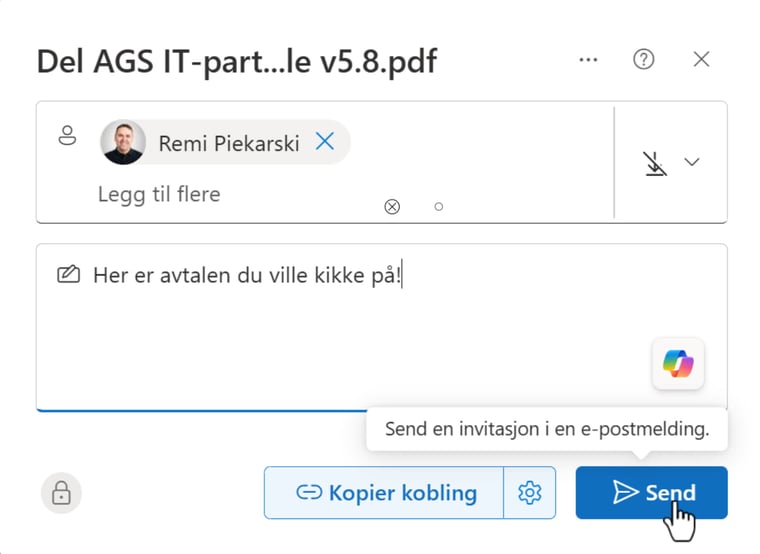
Task: Click the lock icon at bottom left
Action: click(61, 493)
